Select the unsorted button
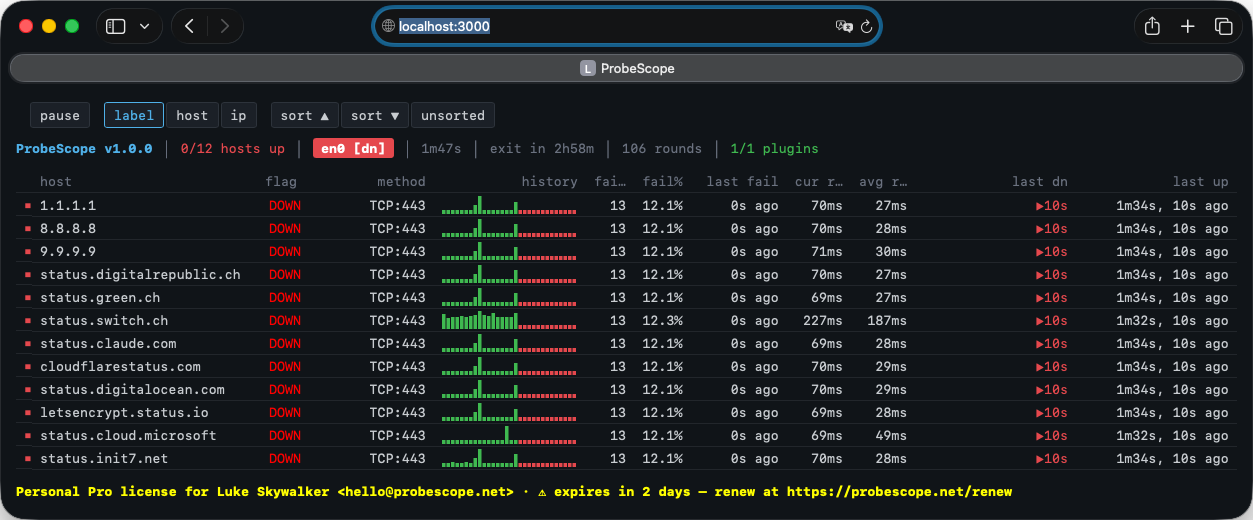Screen dimensions: 1253x520 (453, 115)
